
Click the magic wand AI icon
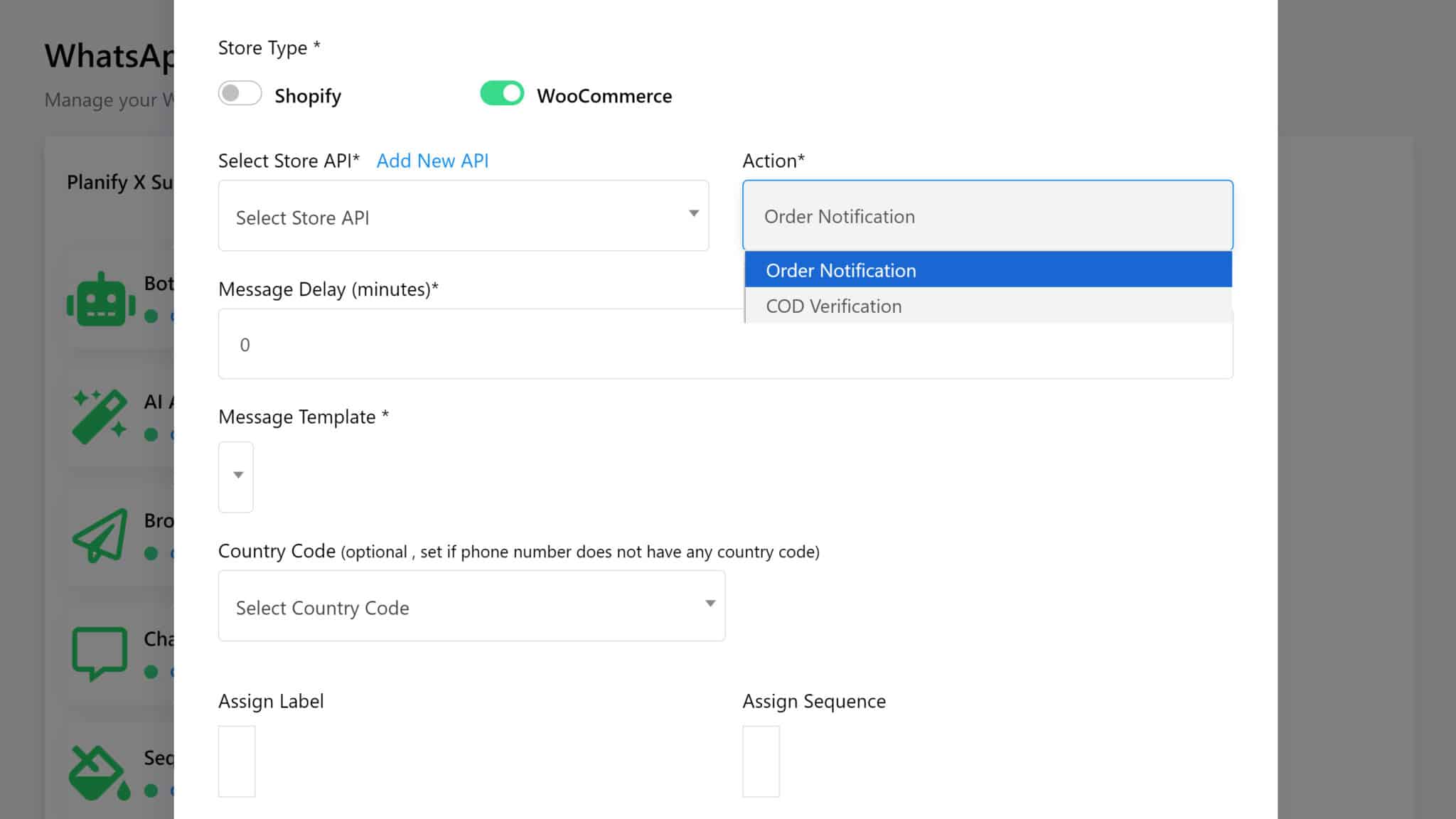click(x=100, y=417)
